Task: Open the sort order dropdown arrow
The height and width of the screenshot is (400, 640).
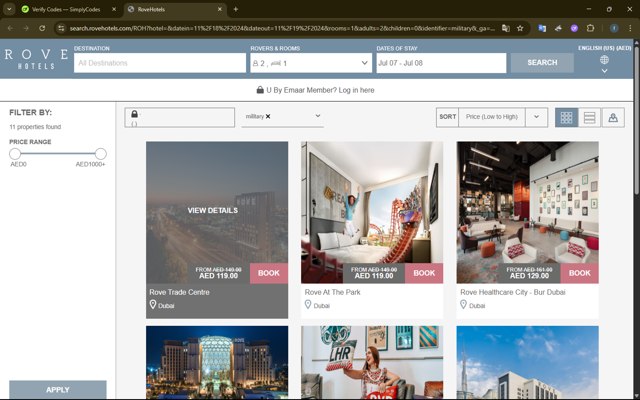Action: pos(536,117)
